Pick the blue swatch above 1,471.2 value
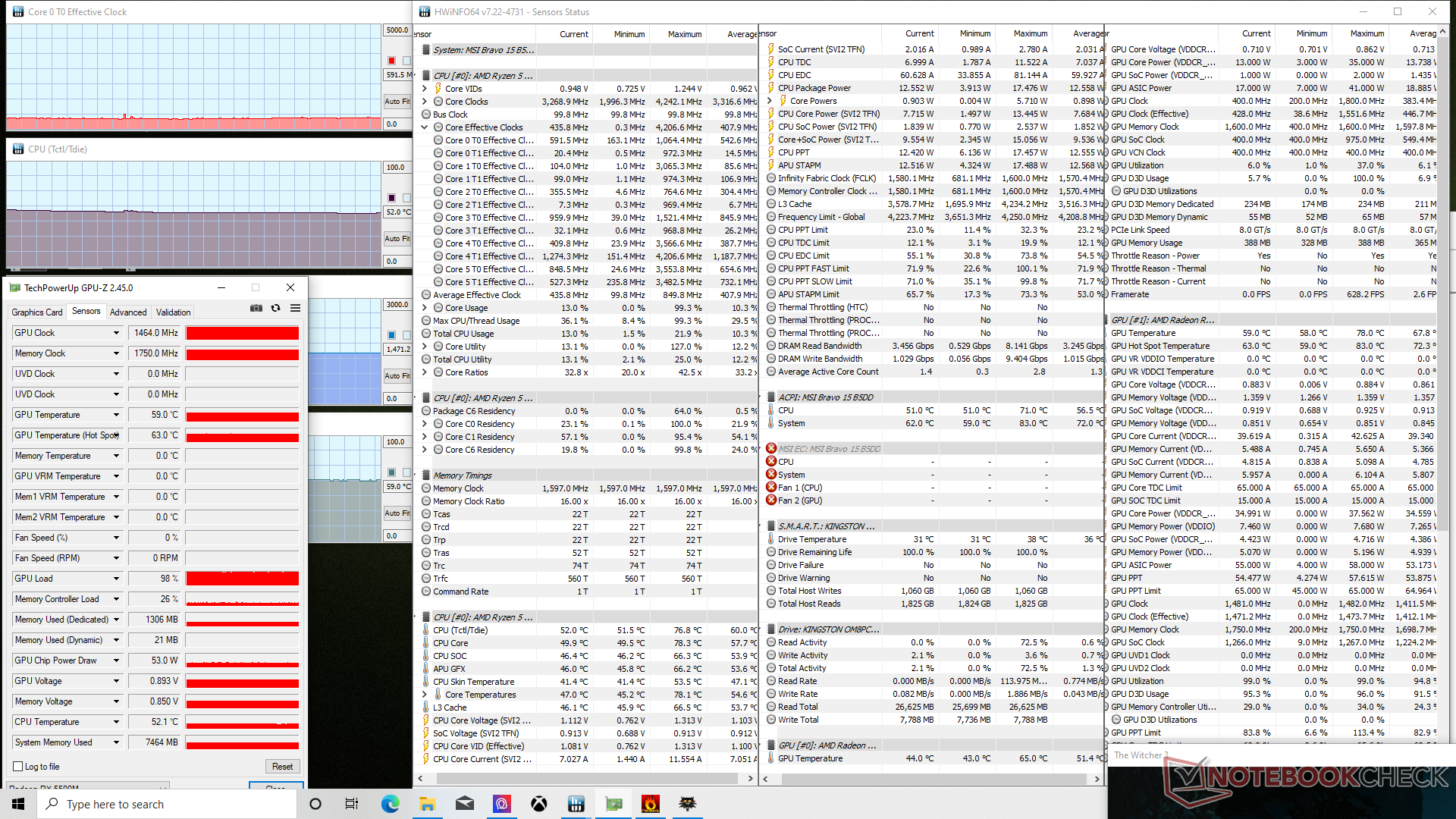Image resolution: width=1456 pixels, height=819 pixels. coord(391,335)
